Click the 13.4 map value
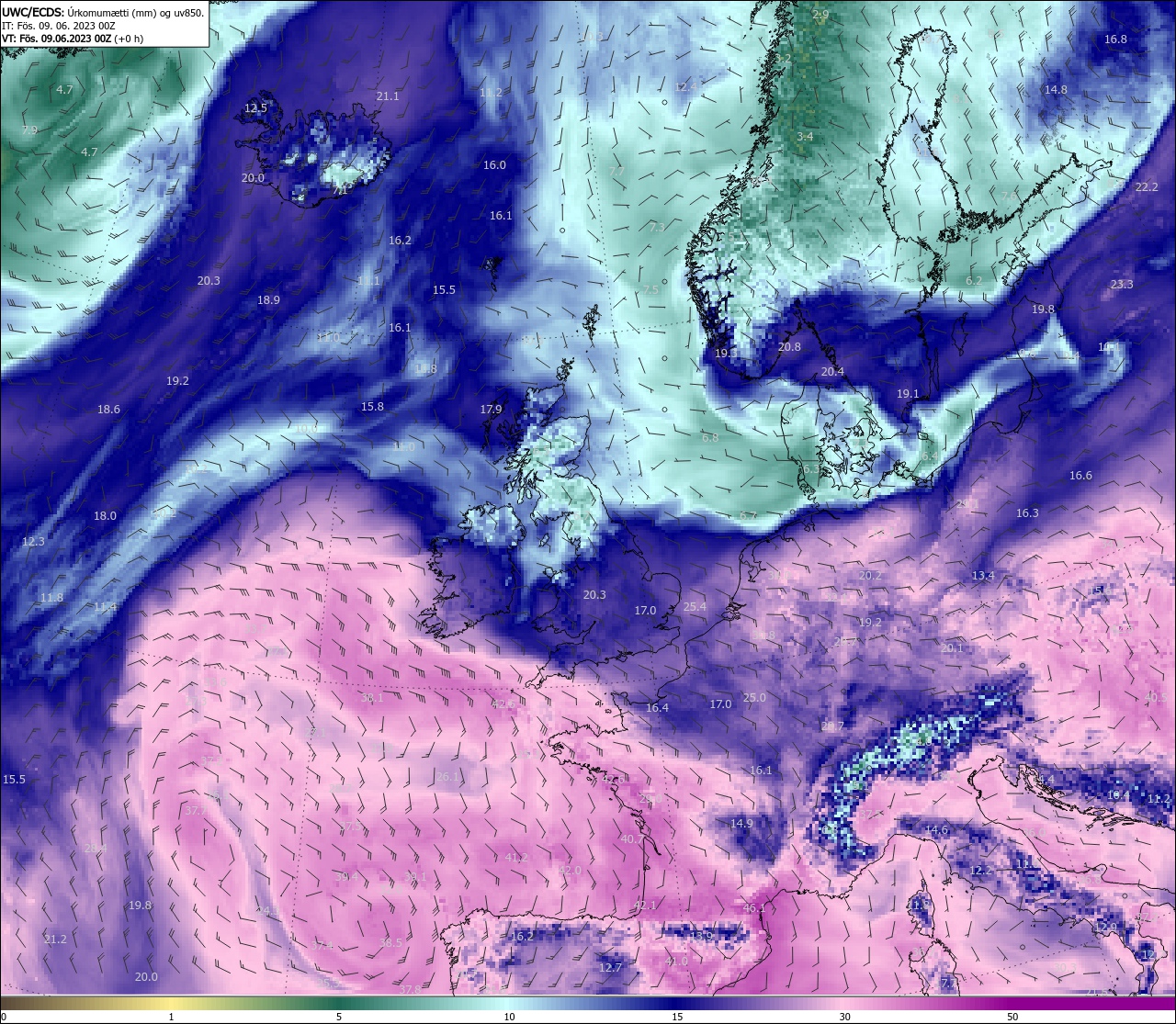 (x=983, y=576)
